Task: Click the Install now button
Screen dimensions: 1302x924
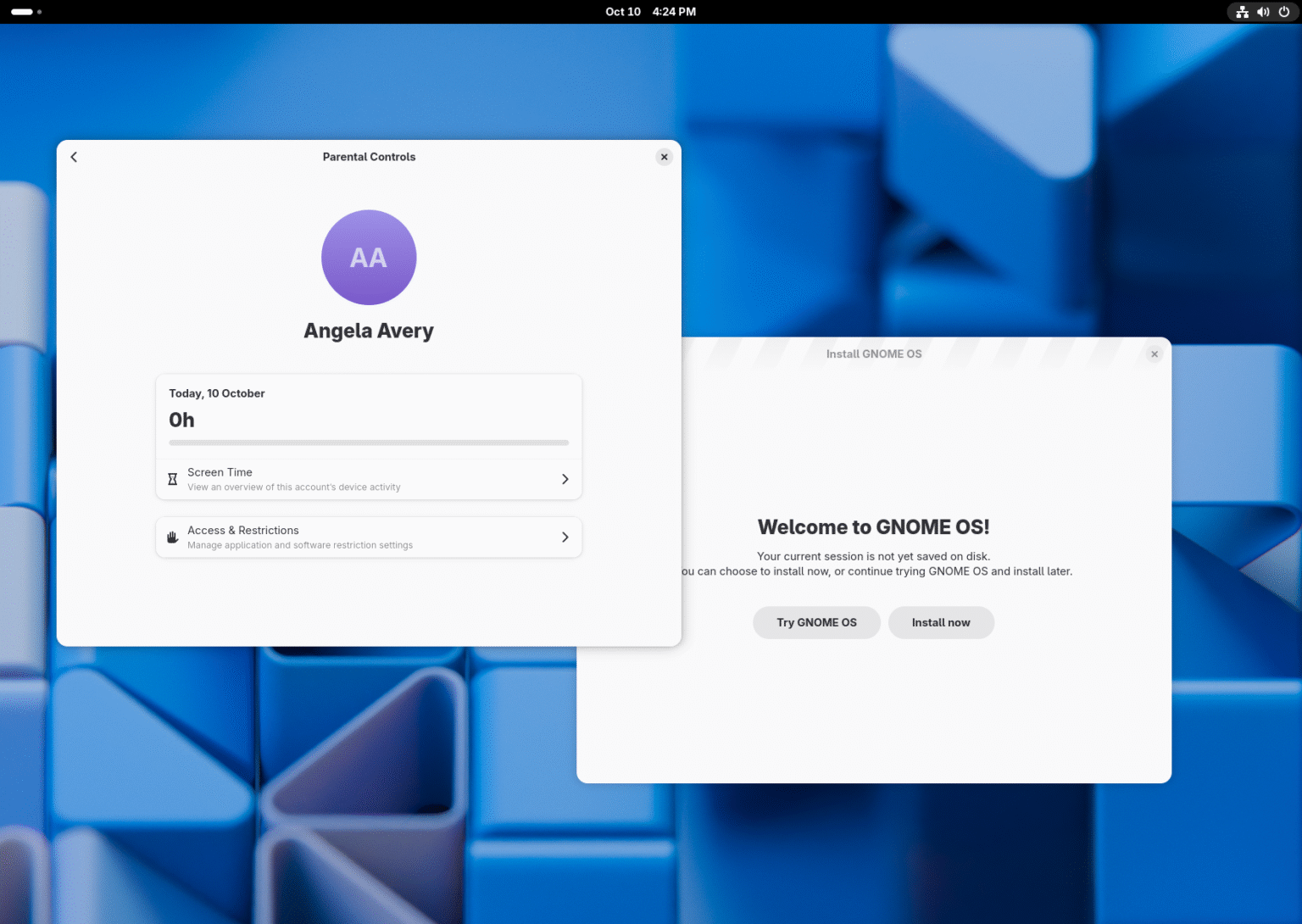Action: [x=941, y=622]
